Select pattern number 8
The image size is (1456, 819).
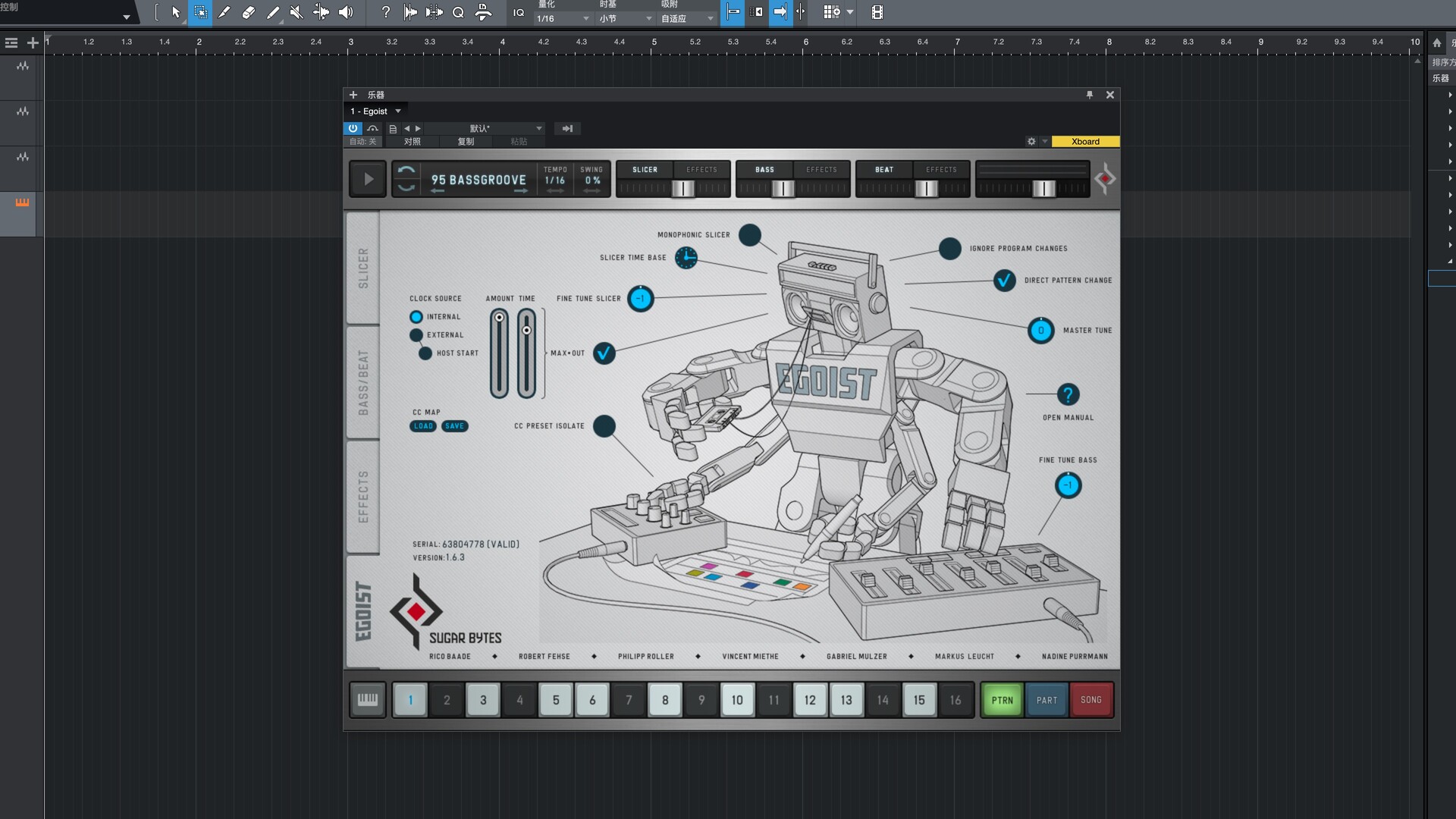665,700
